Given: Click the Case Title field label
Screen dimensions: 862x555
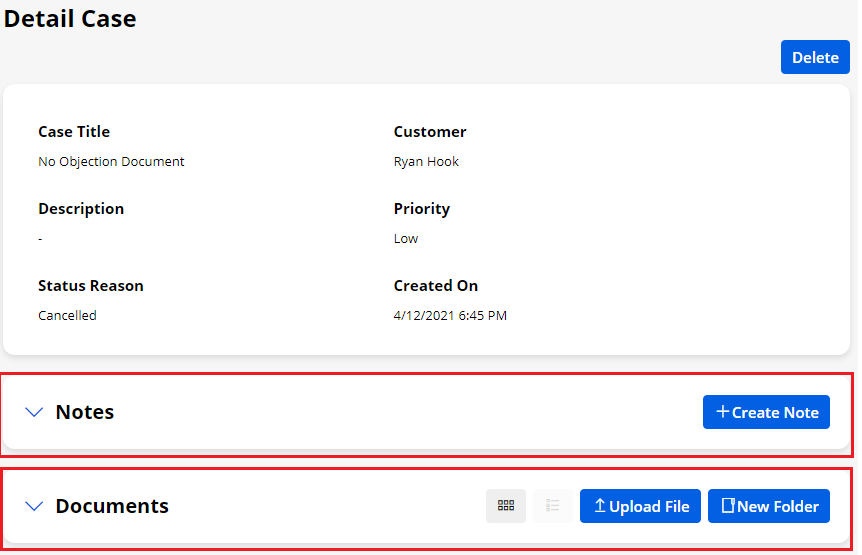Looking at the screenshot, I should coord(74,132).
